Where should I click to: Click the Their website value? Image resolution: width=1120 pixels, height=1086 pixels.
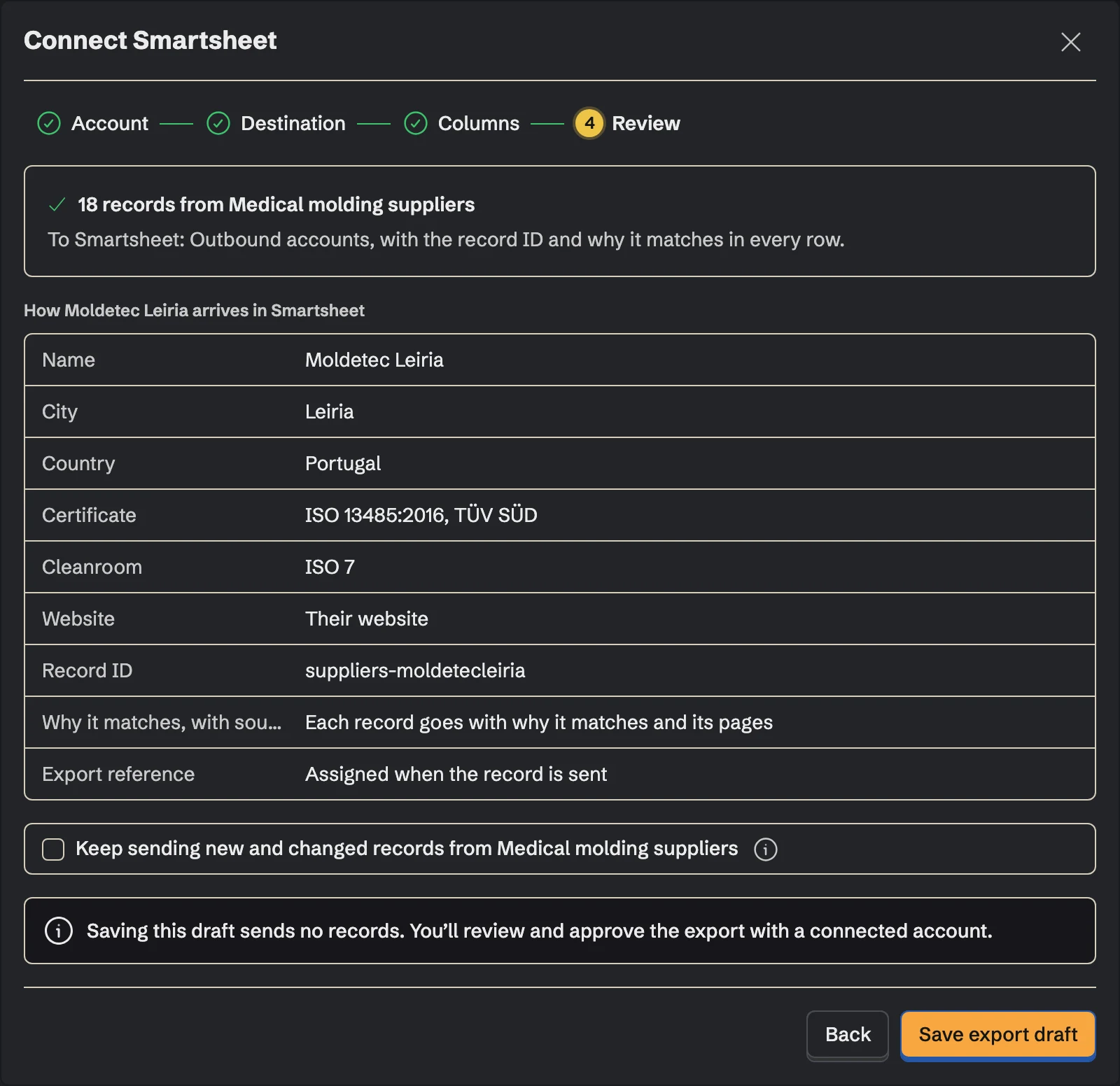point(367,619)
